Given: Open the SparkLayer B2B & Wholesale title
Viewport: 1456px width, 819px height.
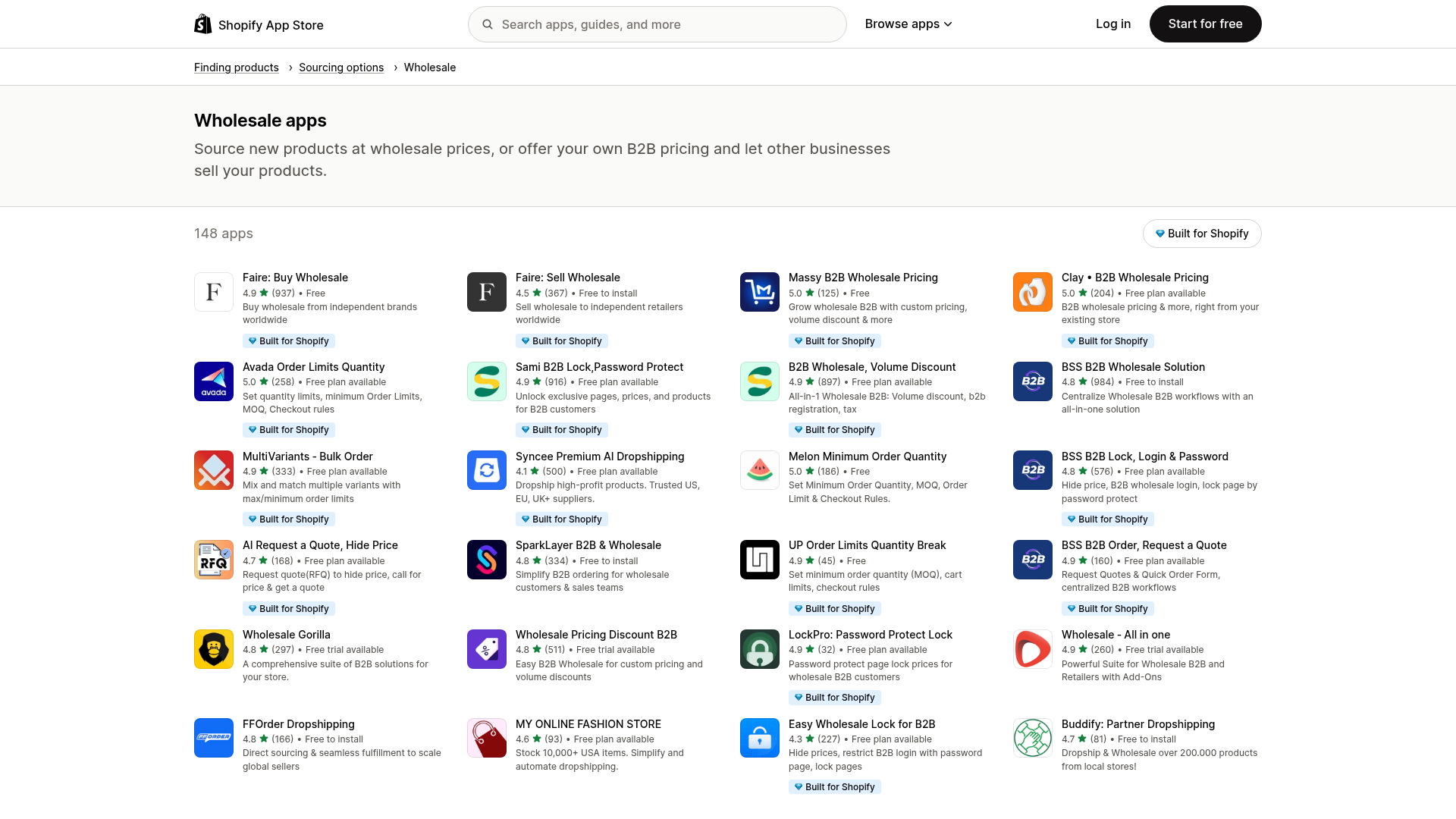Looking at the screenshot, I should click(588, 545).
